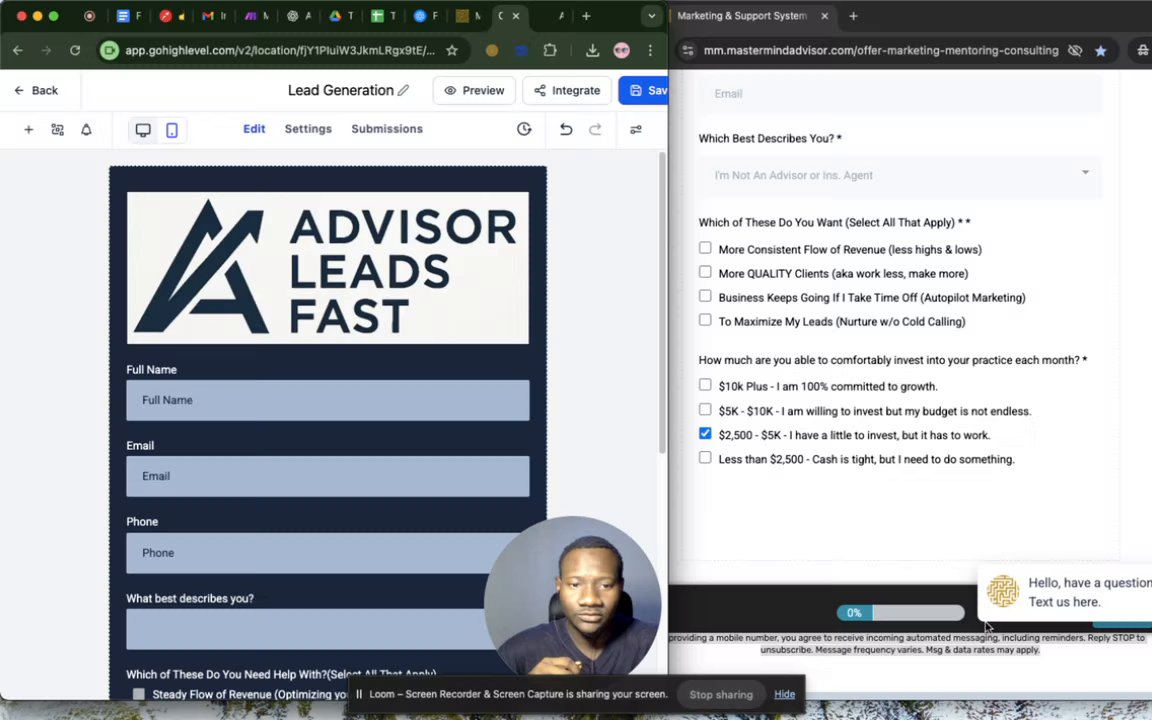Switch to the Google Drive tab
Viewport: 1152px width, 720px height.
pos(341,15)
